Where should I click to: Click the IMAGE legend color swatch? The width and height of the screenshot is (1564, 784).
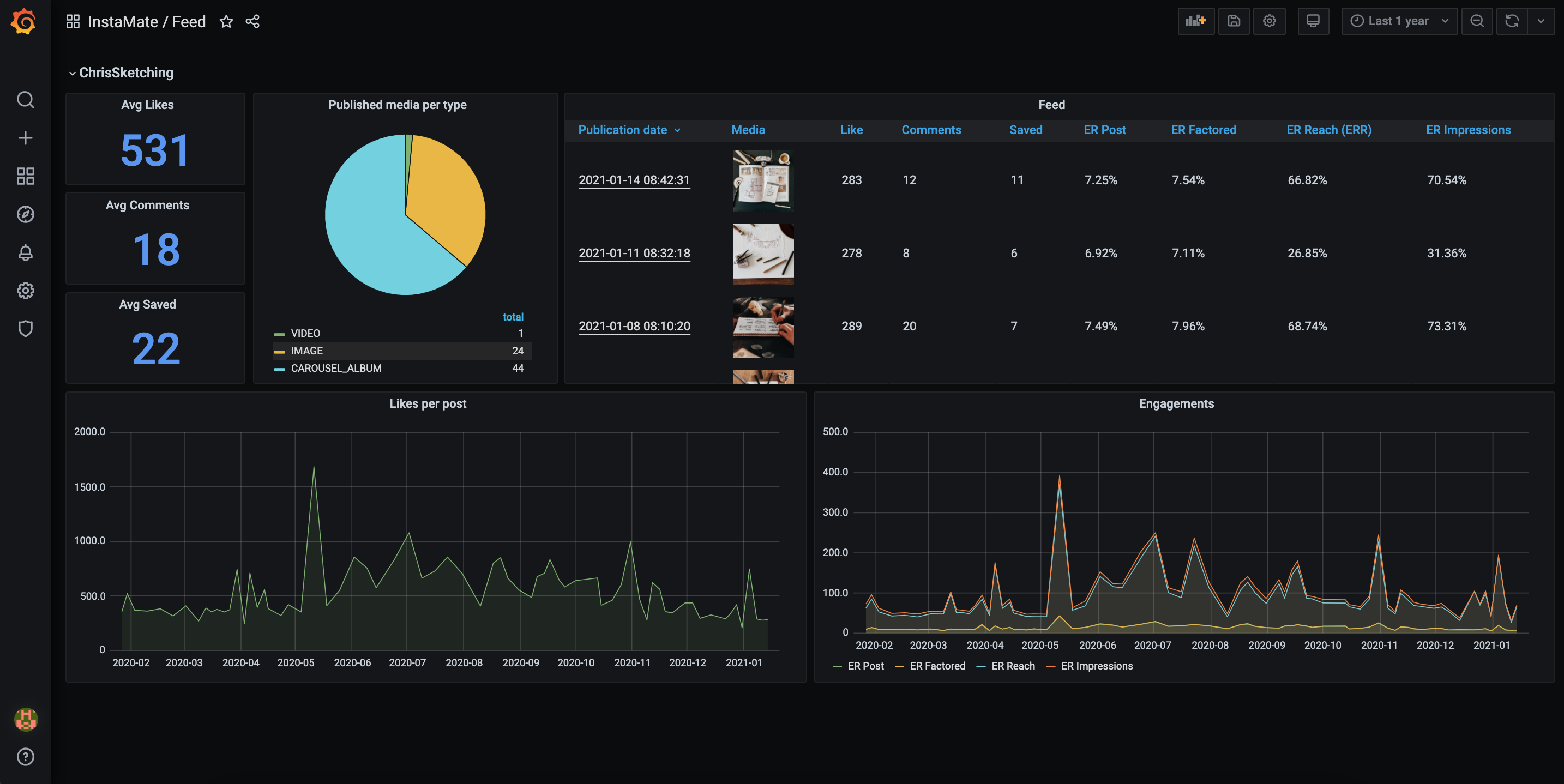[x=279, y=351]
